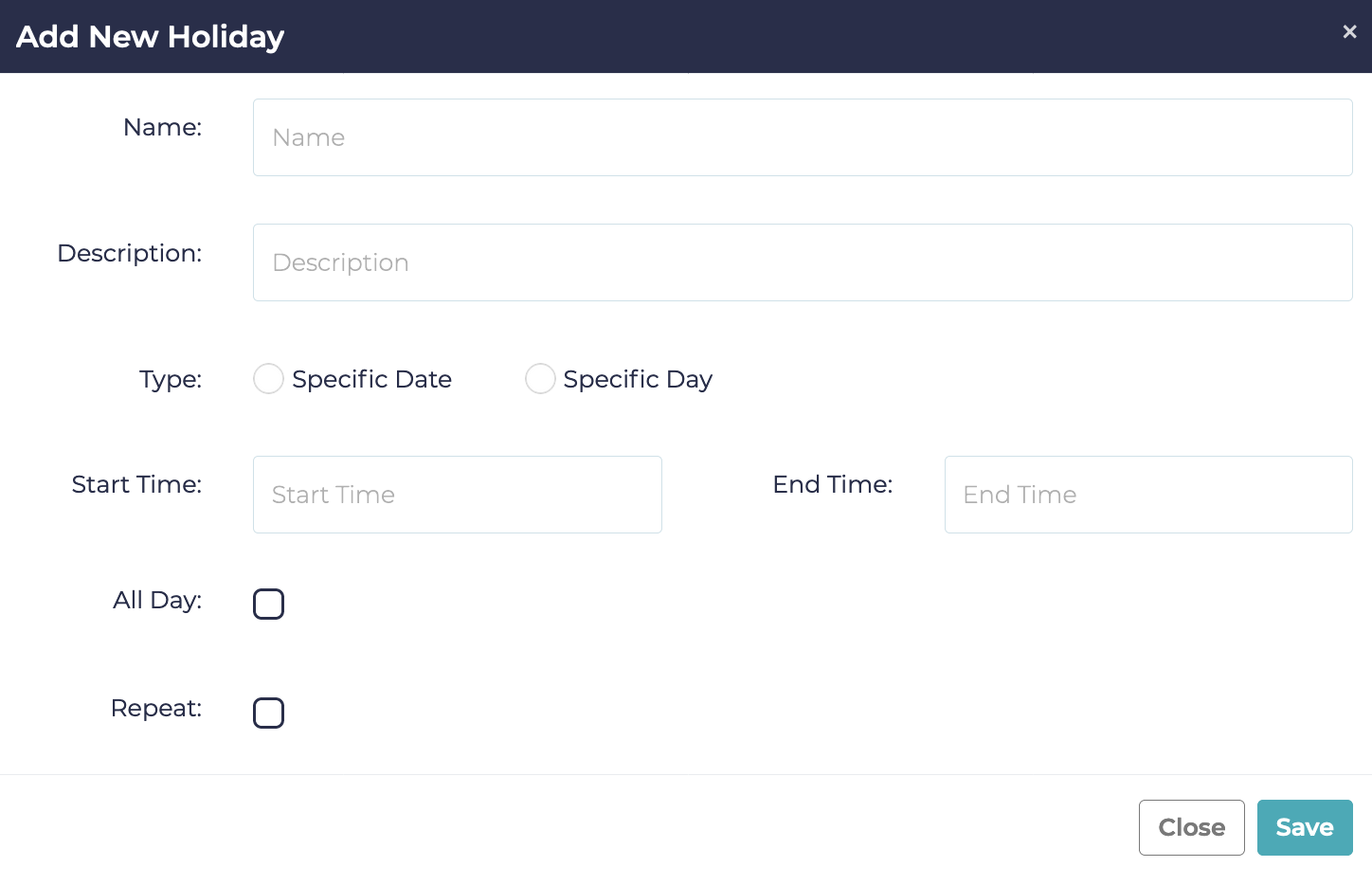Click the Specific Date label text
The height and width of the screenshot is (885, 1372).
(x=371, y=379)
